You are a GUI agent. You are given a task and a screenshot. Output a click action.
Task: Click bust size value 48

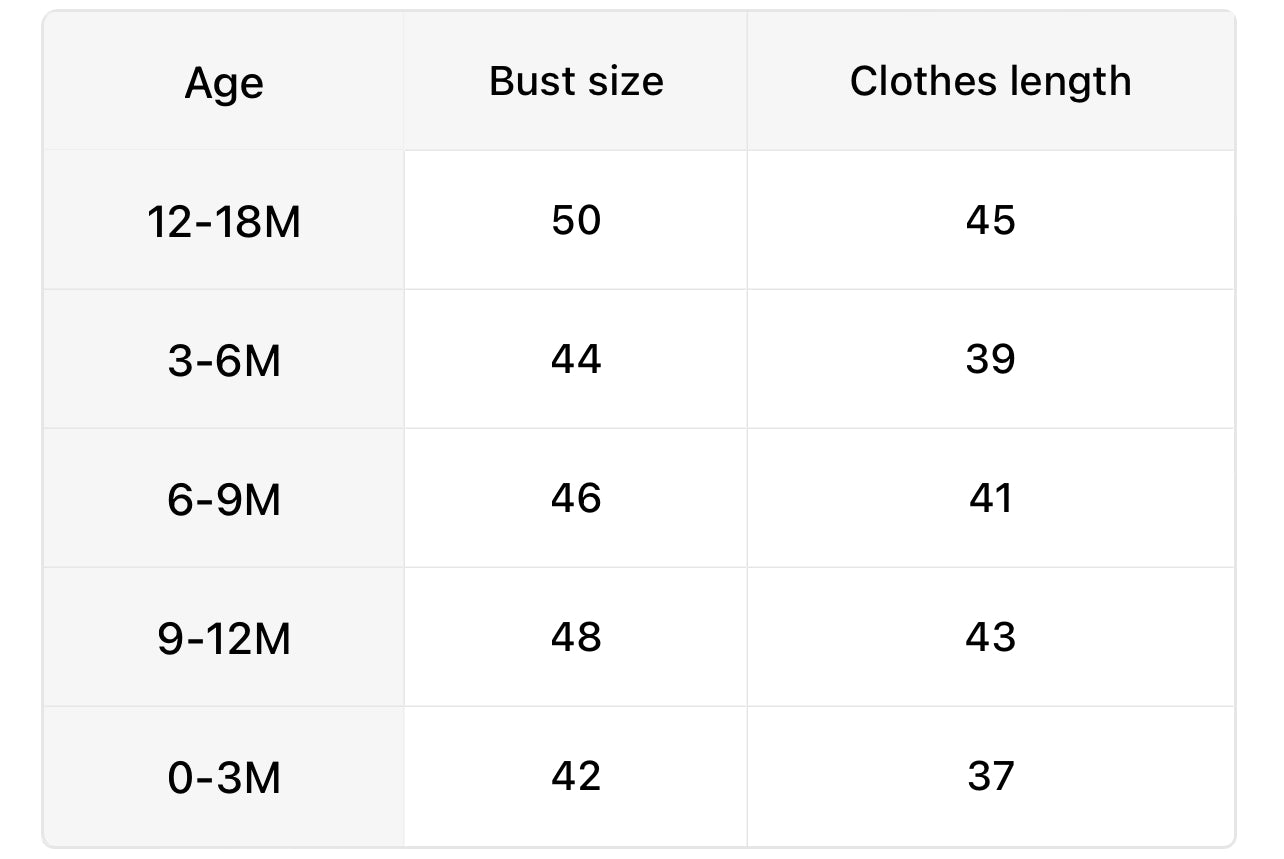click(576, 637)
